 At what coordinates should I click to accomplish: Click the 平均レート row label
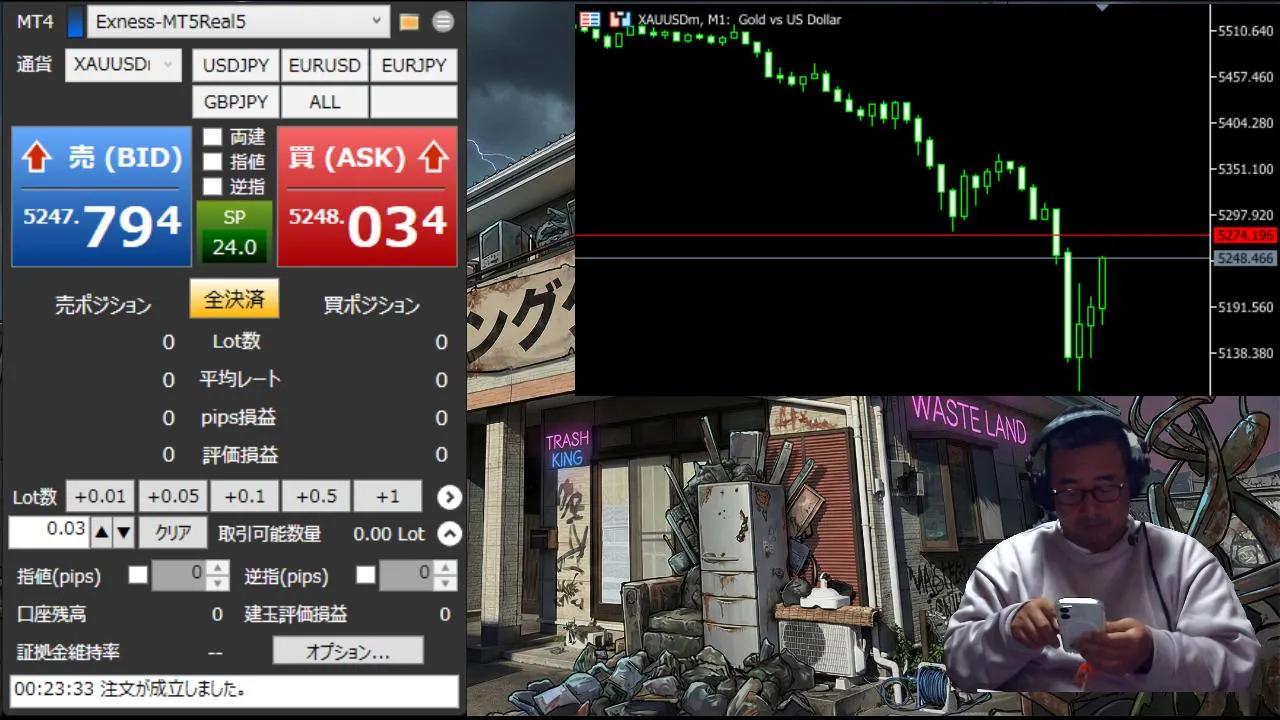[240, 380]
